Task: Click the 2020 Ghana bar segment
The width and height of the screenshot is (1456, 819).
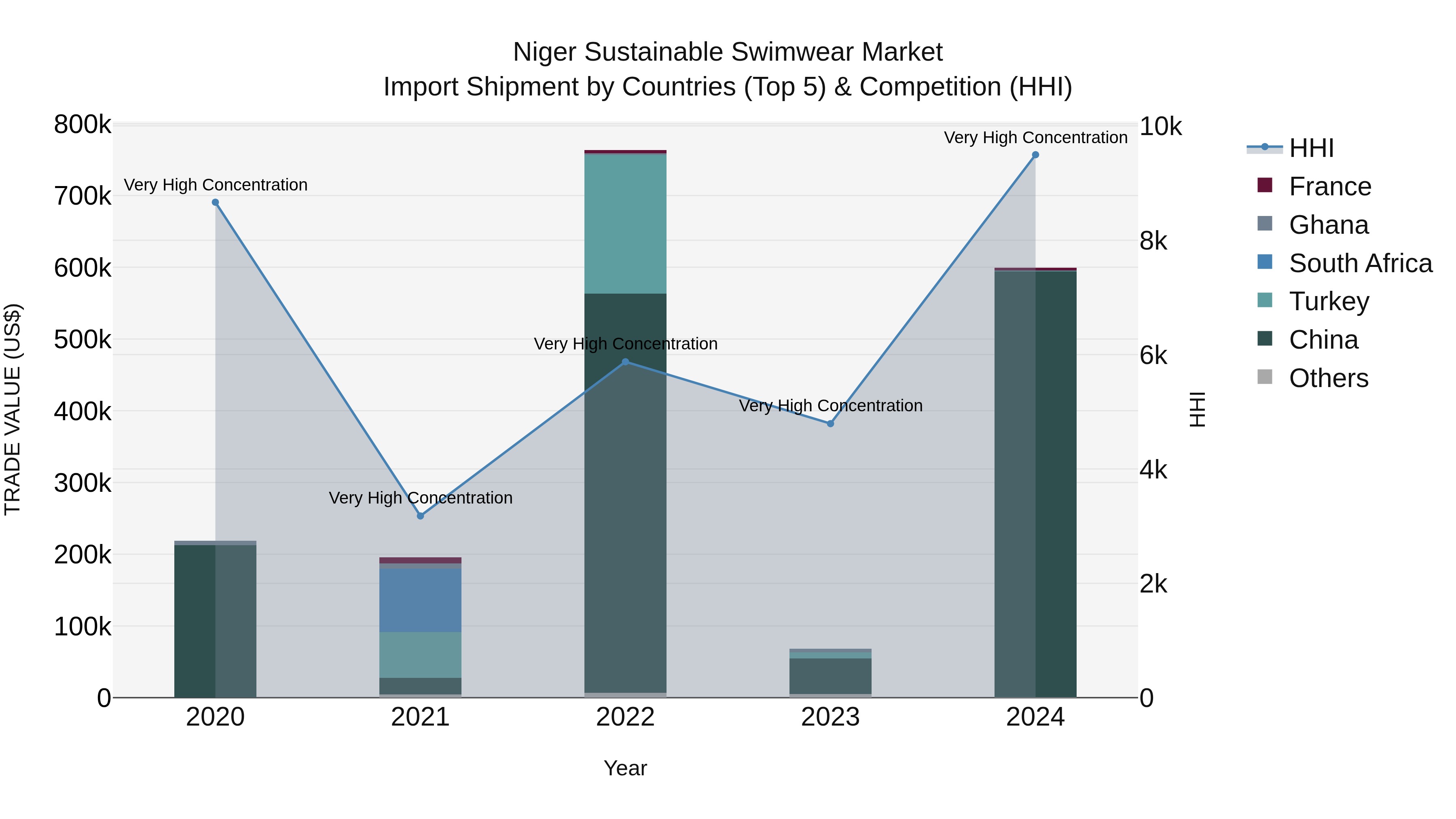Action: point(215,543)
